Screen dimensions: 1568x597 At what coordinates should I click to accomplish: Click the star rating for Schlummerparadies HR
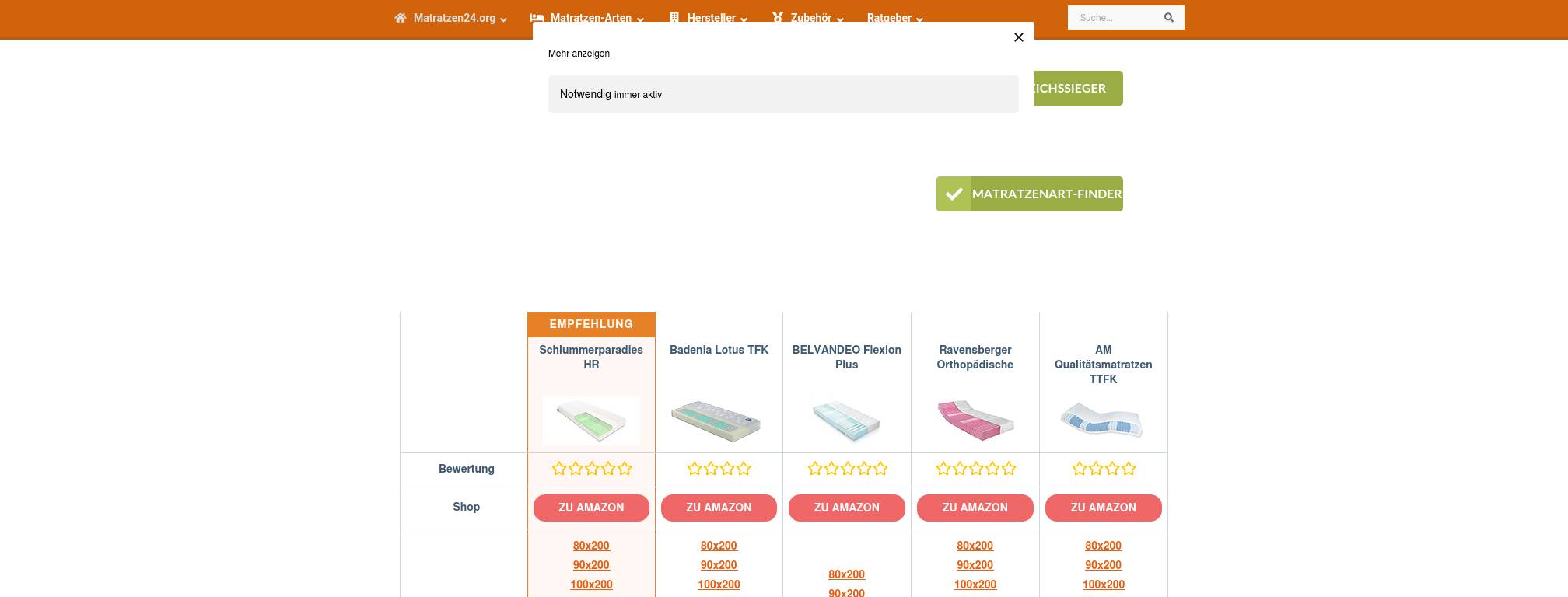(591, 469)
